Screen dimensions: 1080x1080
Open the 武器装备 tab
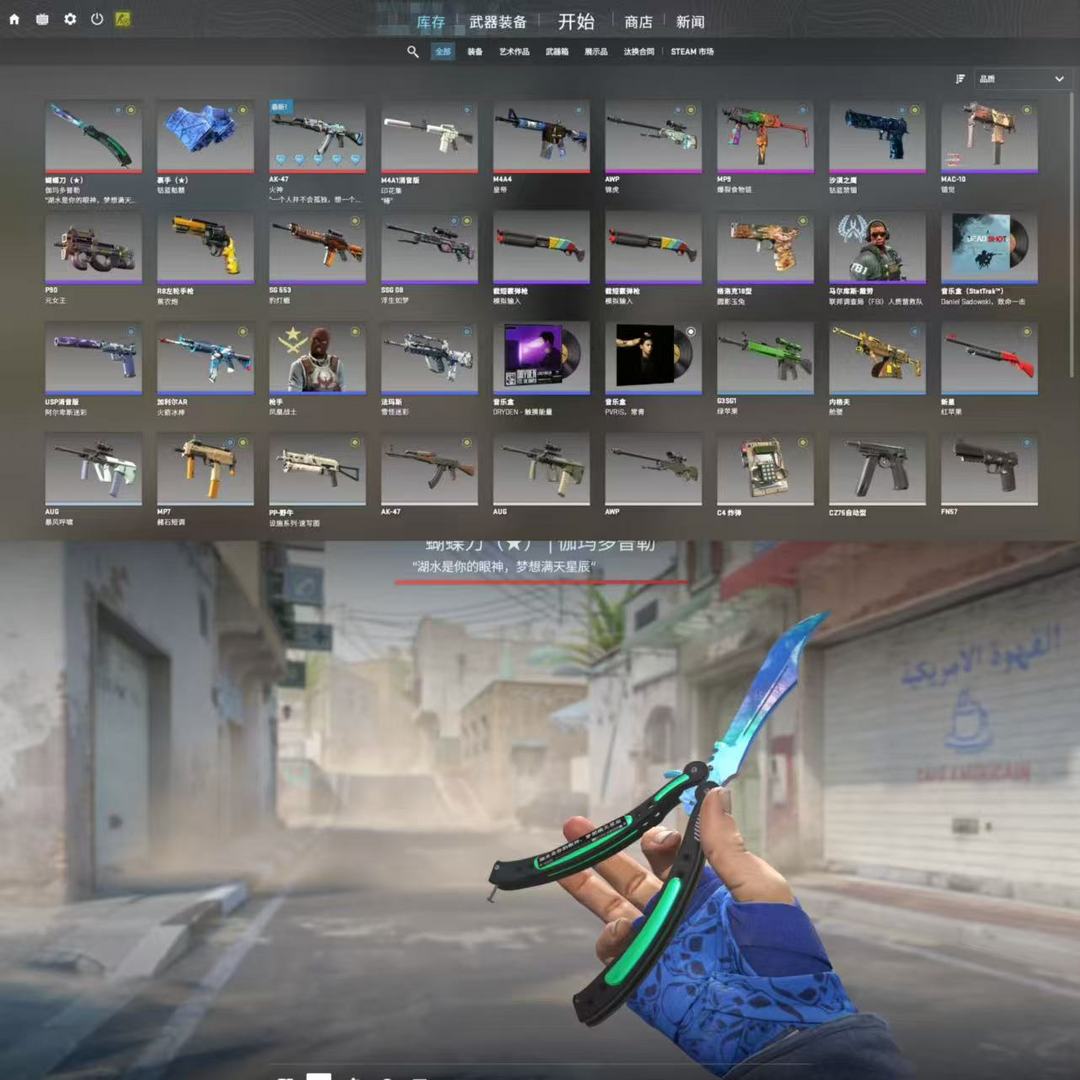point(498,22)
